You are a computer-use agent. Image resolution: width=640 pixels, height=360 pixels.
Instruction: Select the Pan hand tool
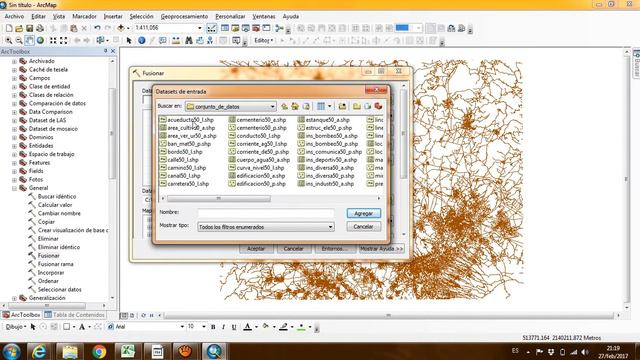tap(29, 40)
